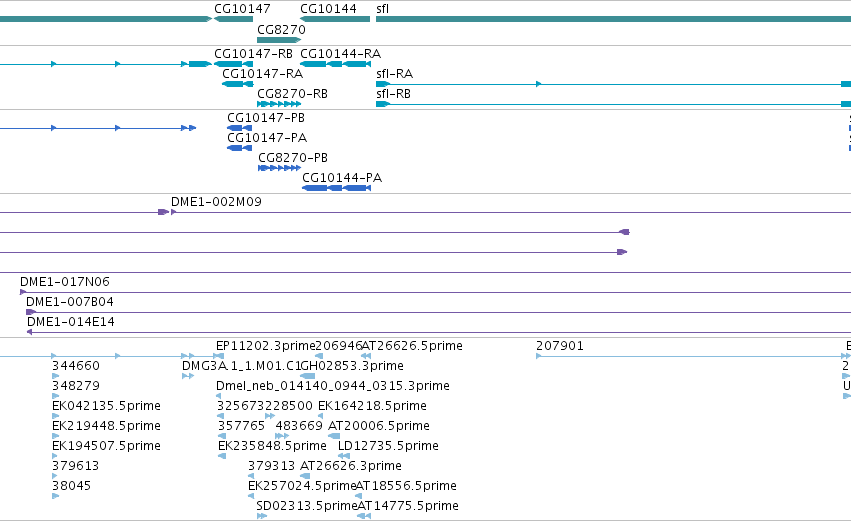The image size is (851, 521).
Task: Select feature label 38045
Action: point(71,486)
